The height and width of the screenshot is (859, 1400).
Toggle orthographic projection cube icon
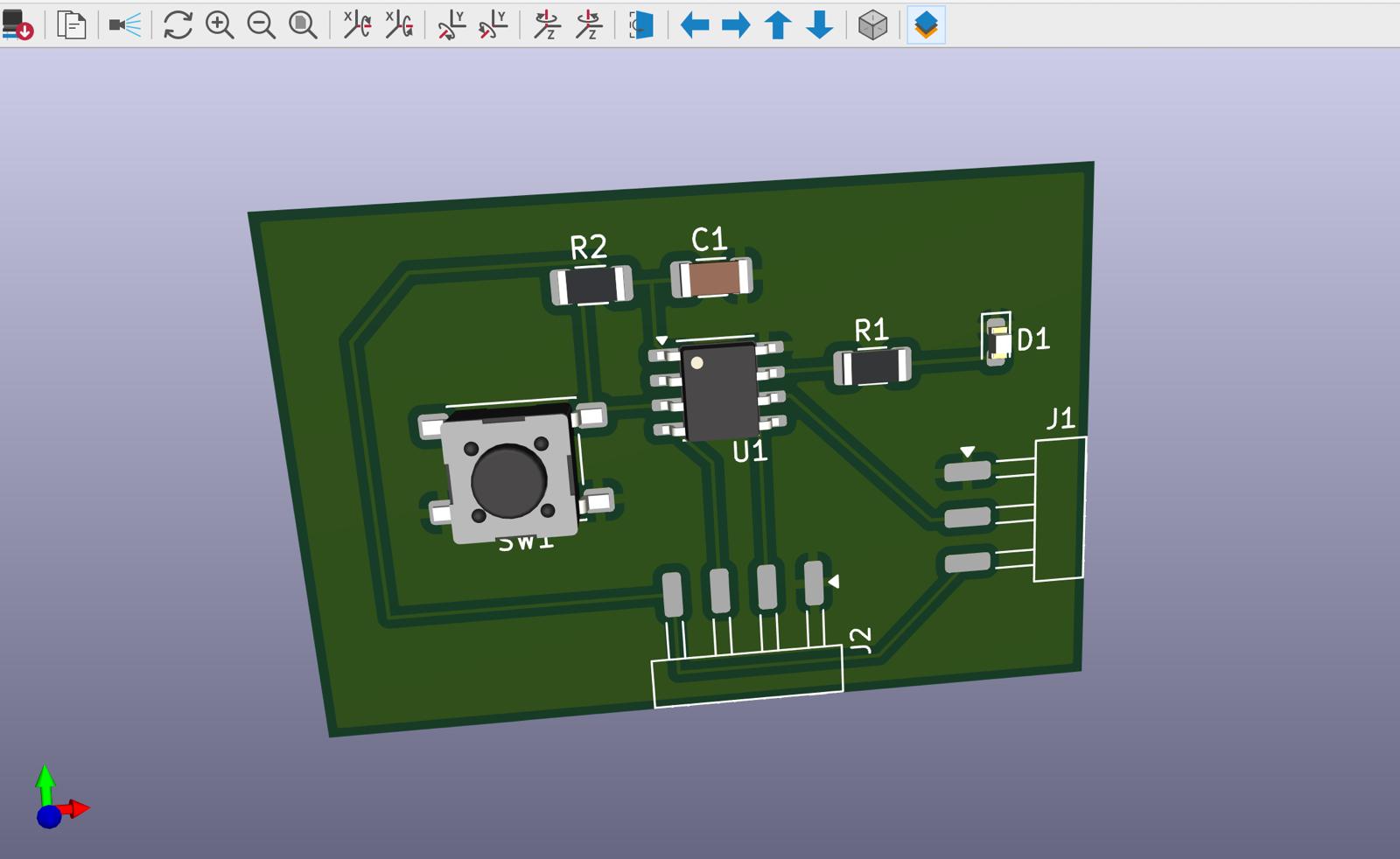tap(872, 24)
